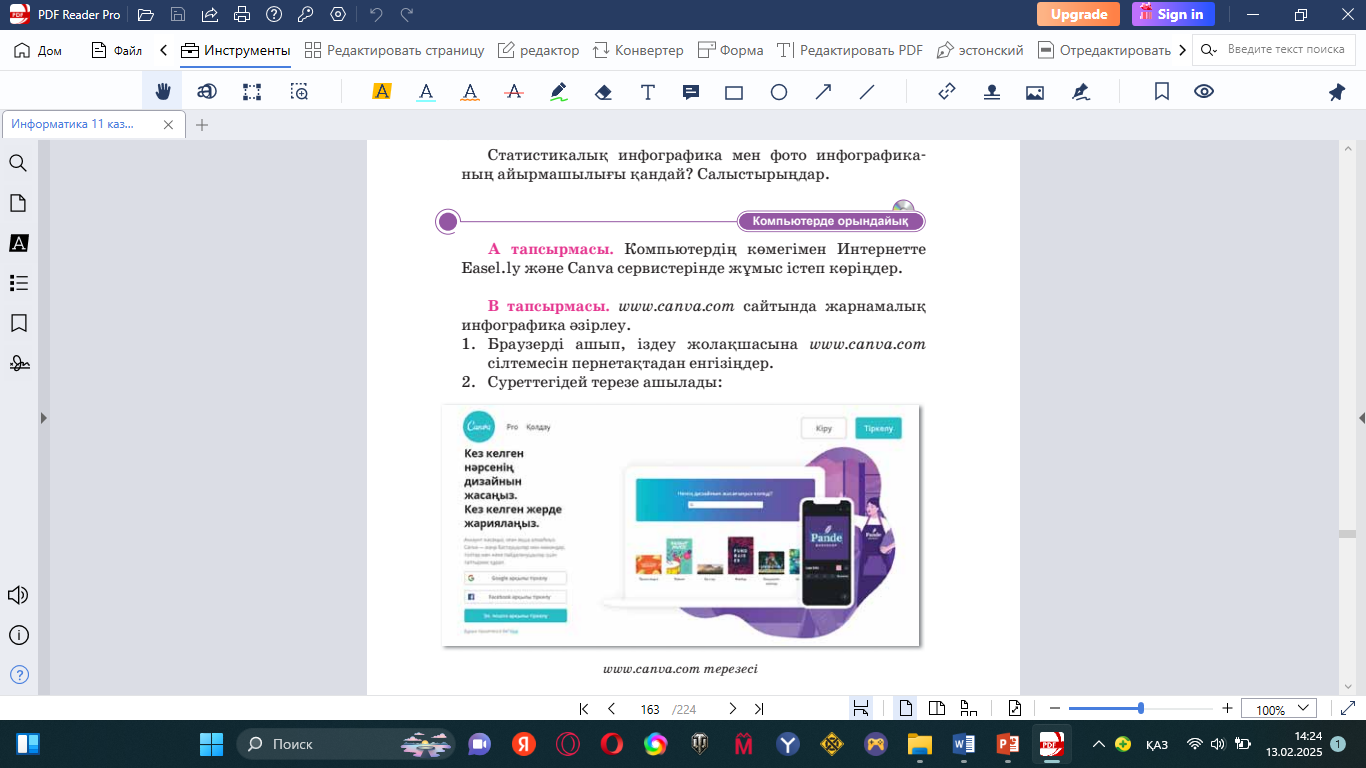Viewport: 1366px width, 768px height.
Task: Expand the left side panel arrow
Action: (43, 418)
